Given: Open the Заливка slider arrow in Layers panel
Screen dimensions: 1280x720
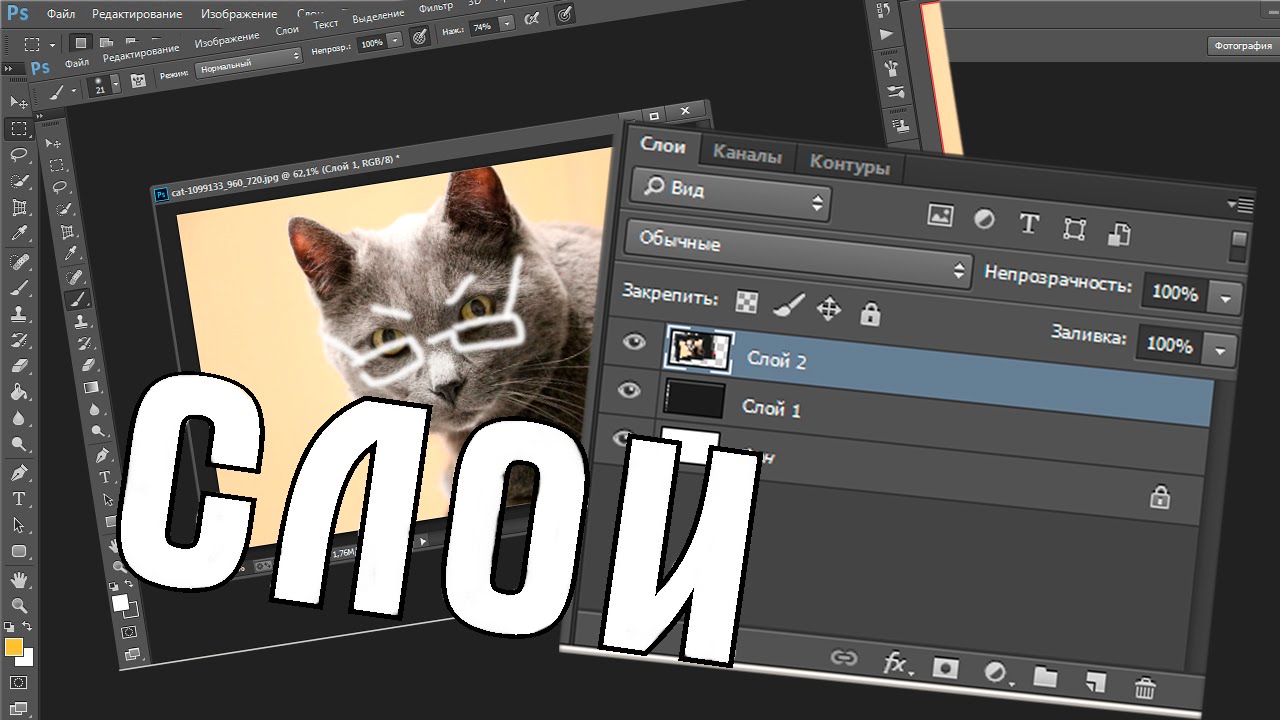Looking at the screenshot, I should click(1219, 350).
